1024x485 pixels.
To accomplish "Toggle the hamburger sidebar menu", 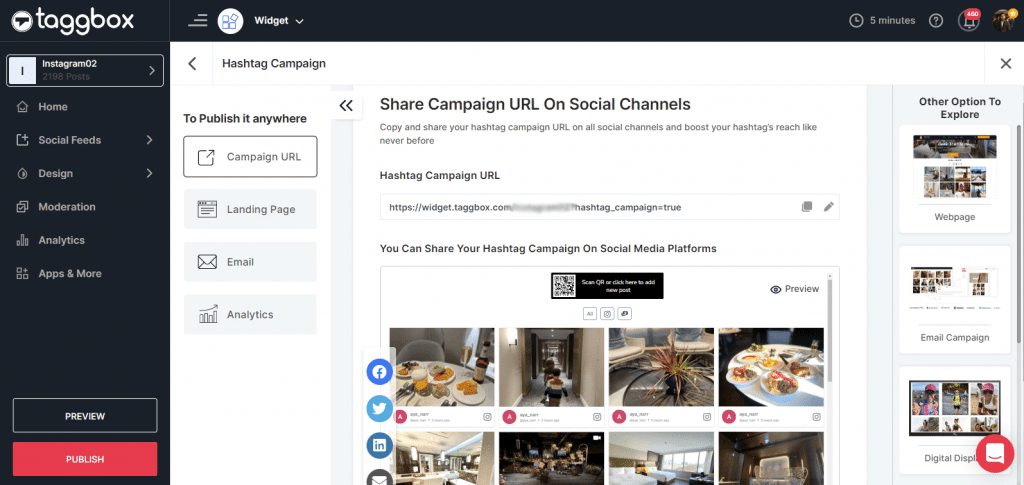I will tap(197, 20).
